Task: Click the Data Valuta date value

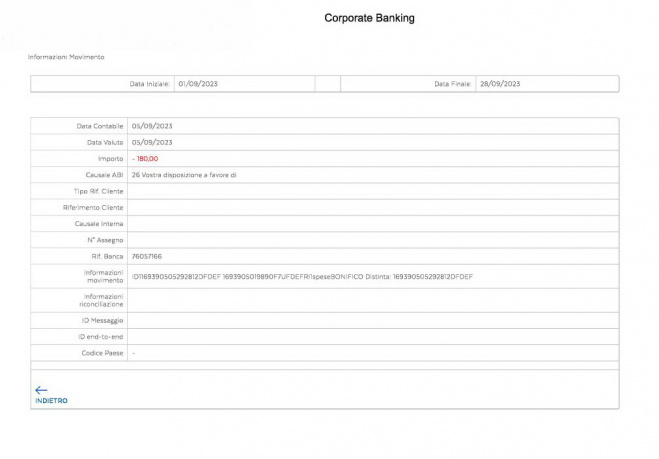Action: (152, 142)
